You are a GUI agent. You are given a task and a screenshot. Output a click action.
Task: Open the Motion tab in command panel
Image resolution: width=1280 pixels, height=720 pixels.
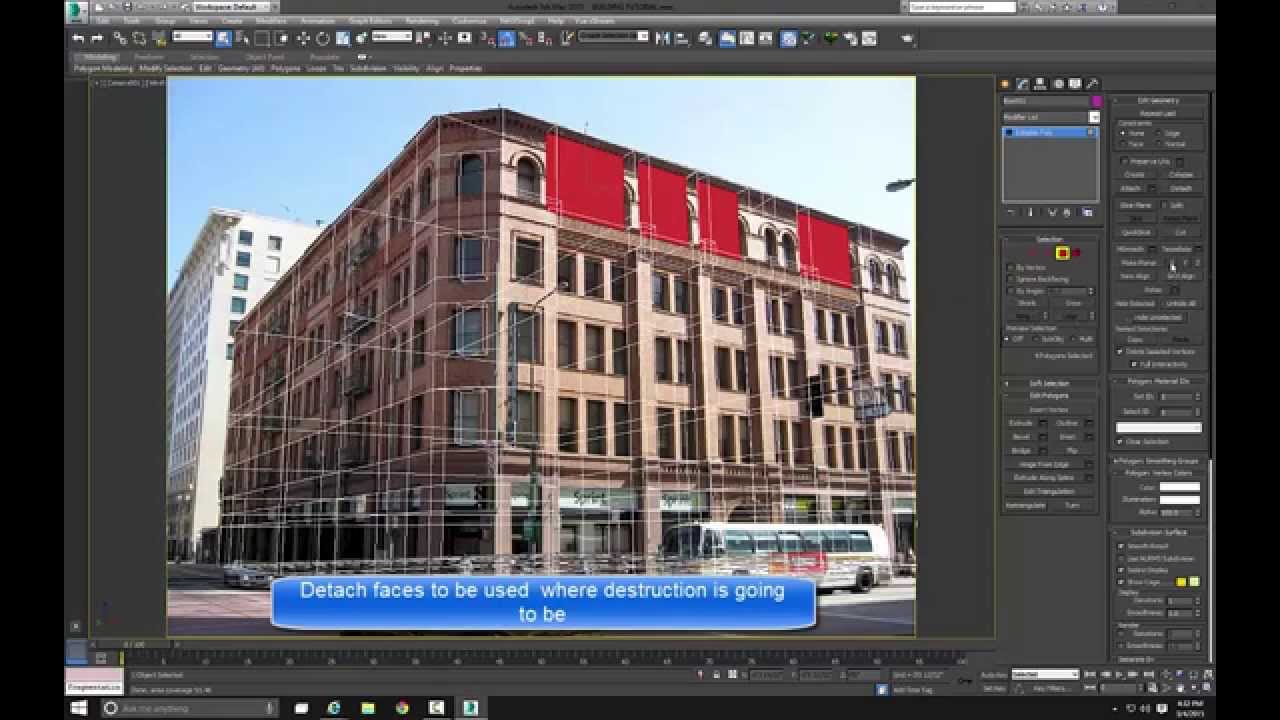1058,83
